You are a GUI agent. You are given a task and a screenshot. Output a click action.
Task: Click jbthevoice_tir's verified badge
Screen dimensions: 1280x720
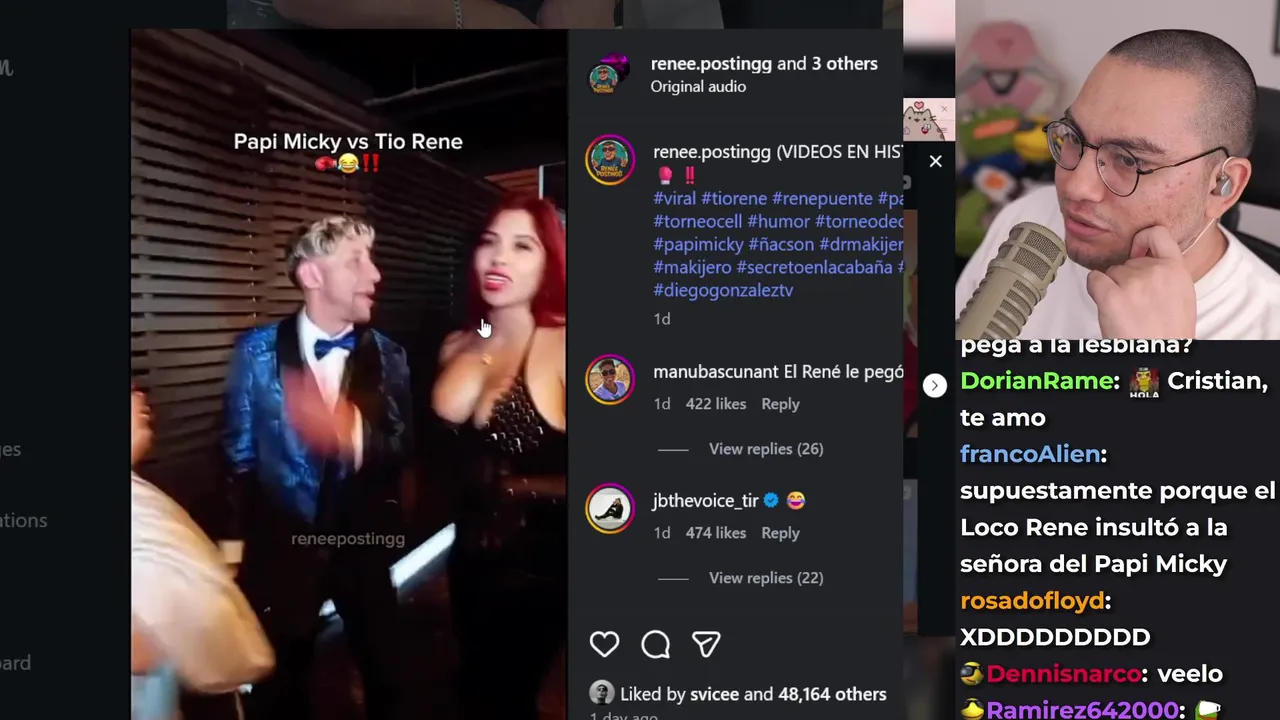click(771, 500)
